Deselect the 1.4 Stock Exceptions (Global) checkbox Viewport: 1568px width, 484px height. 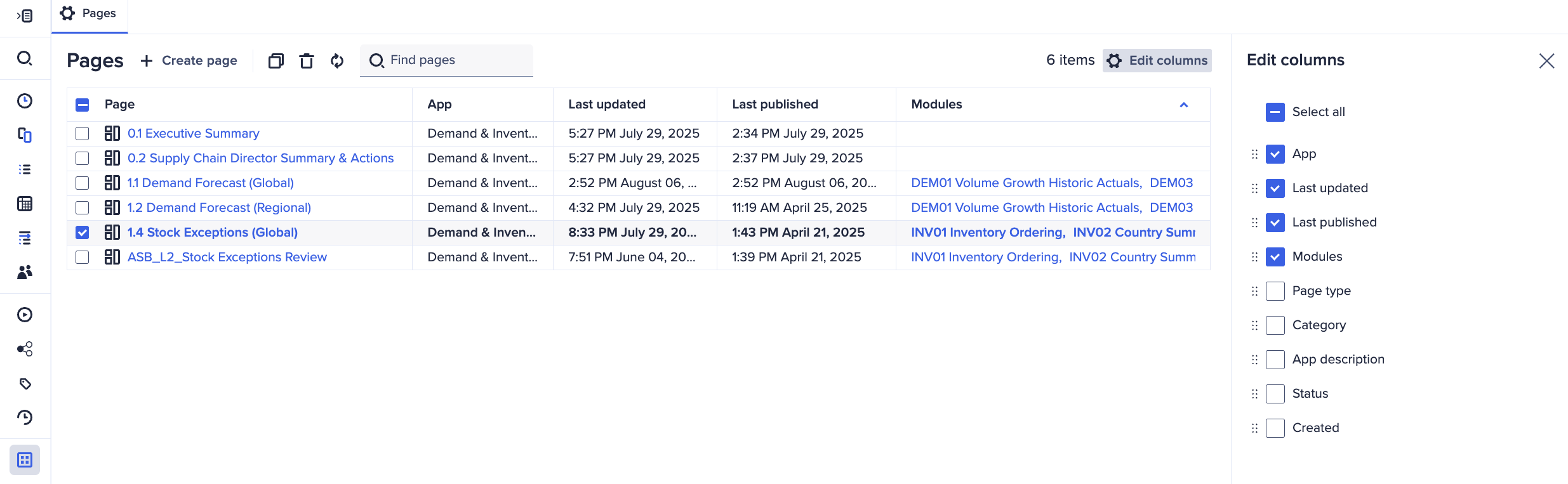pos(83,232)
